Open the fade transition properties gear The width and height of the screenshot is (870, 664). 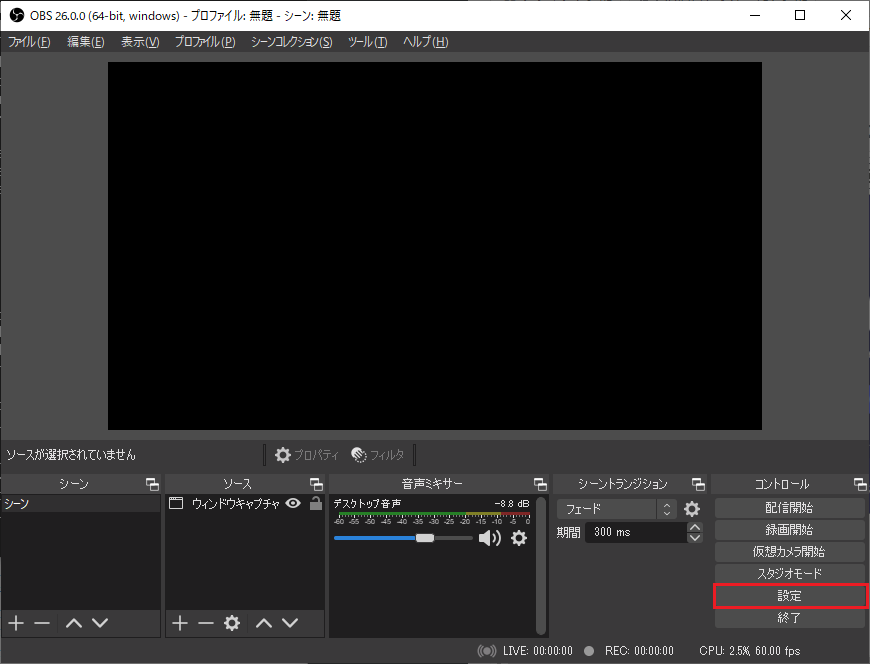point(692,509)
